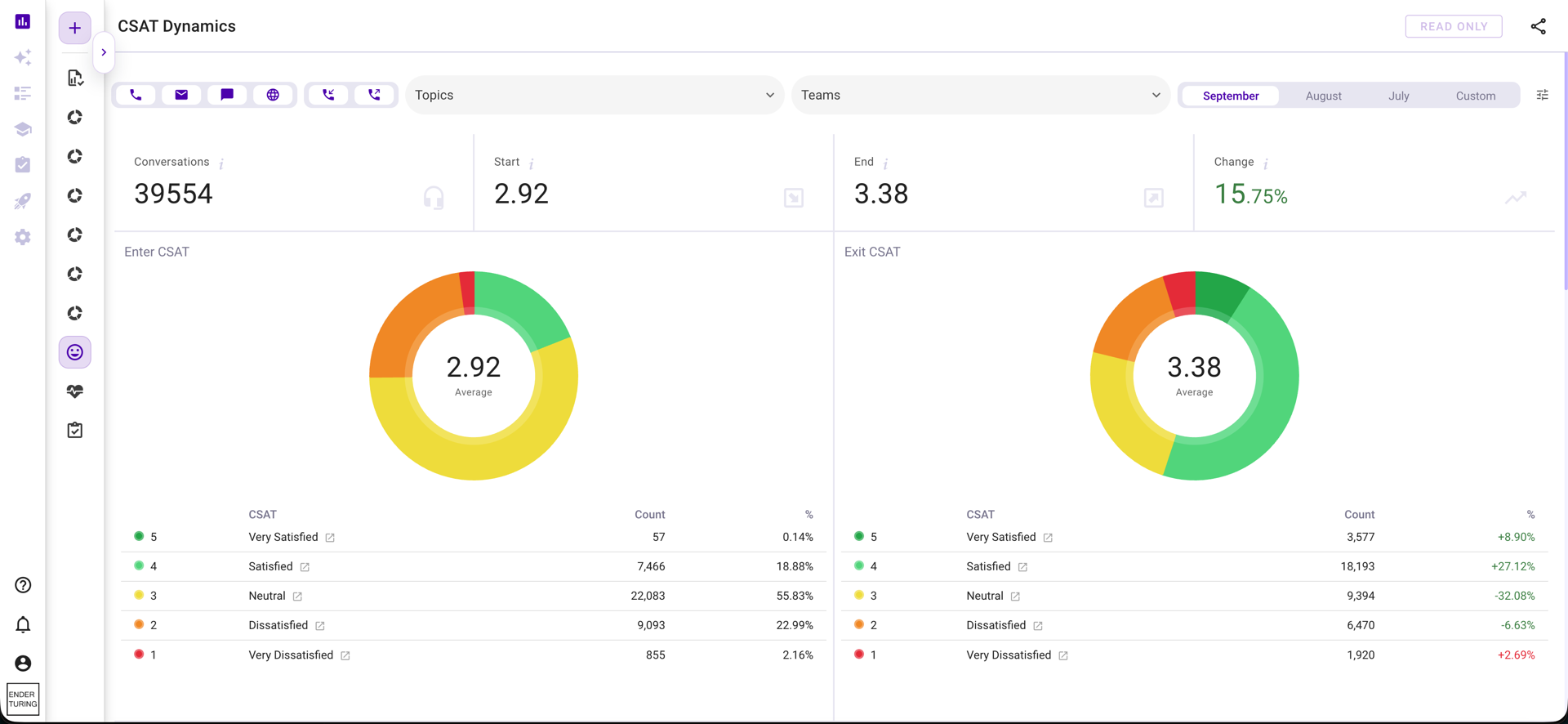
Task: Select the September period tab
Action: pyautogui.click(x=1231, y=96)
